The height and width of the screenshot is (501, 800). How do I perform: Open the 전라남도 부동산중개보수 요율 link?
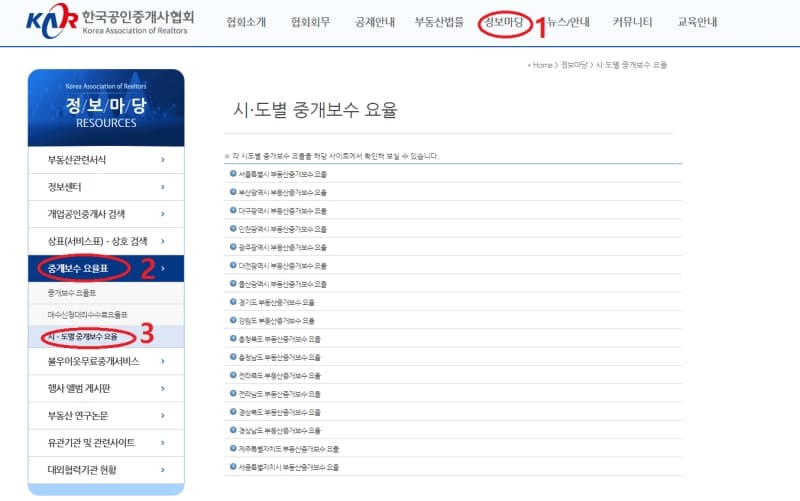click(x=280, y=394)
